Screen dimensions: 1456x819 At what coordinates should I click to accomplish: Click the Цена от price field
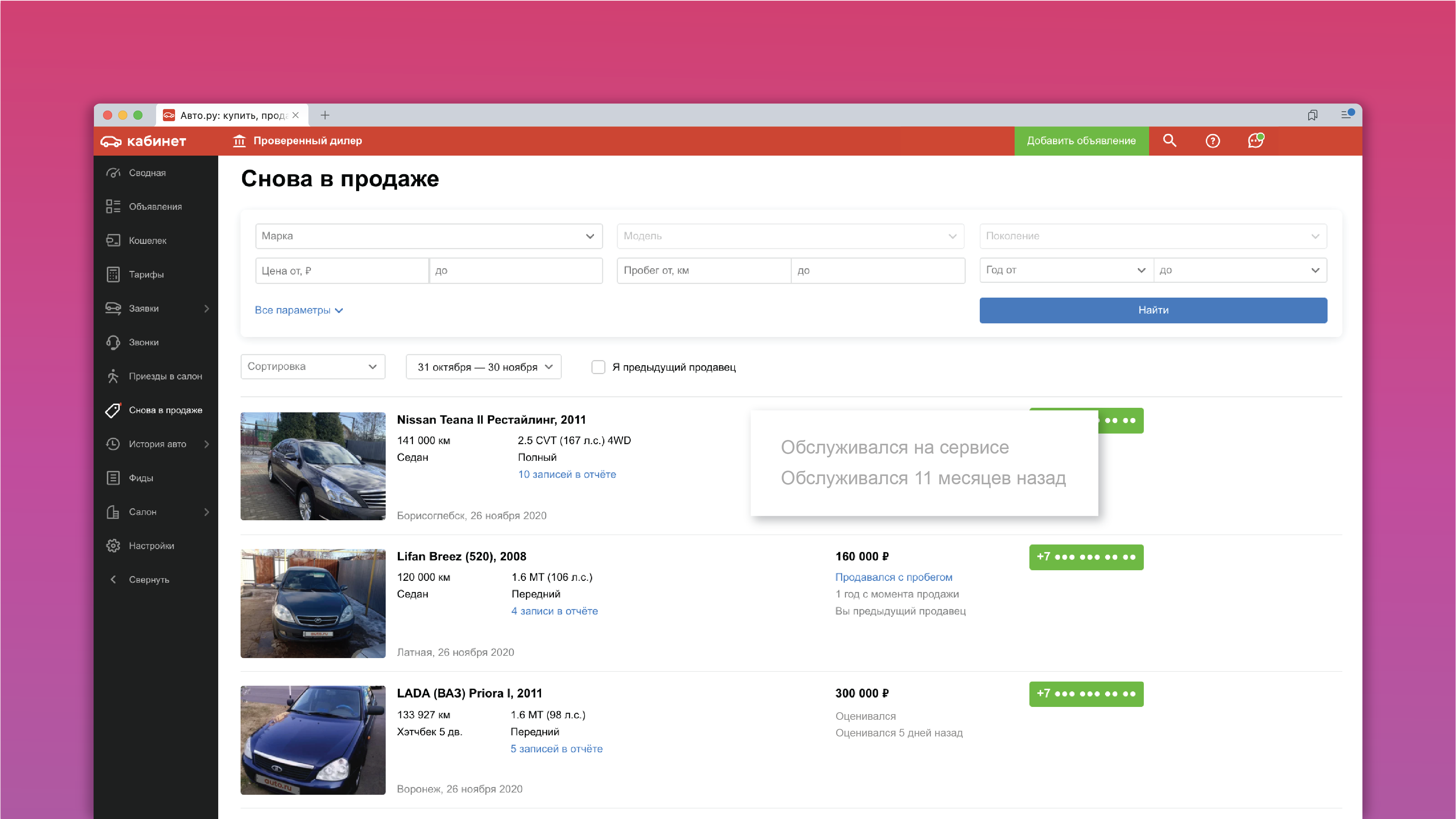click(342, 271)
